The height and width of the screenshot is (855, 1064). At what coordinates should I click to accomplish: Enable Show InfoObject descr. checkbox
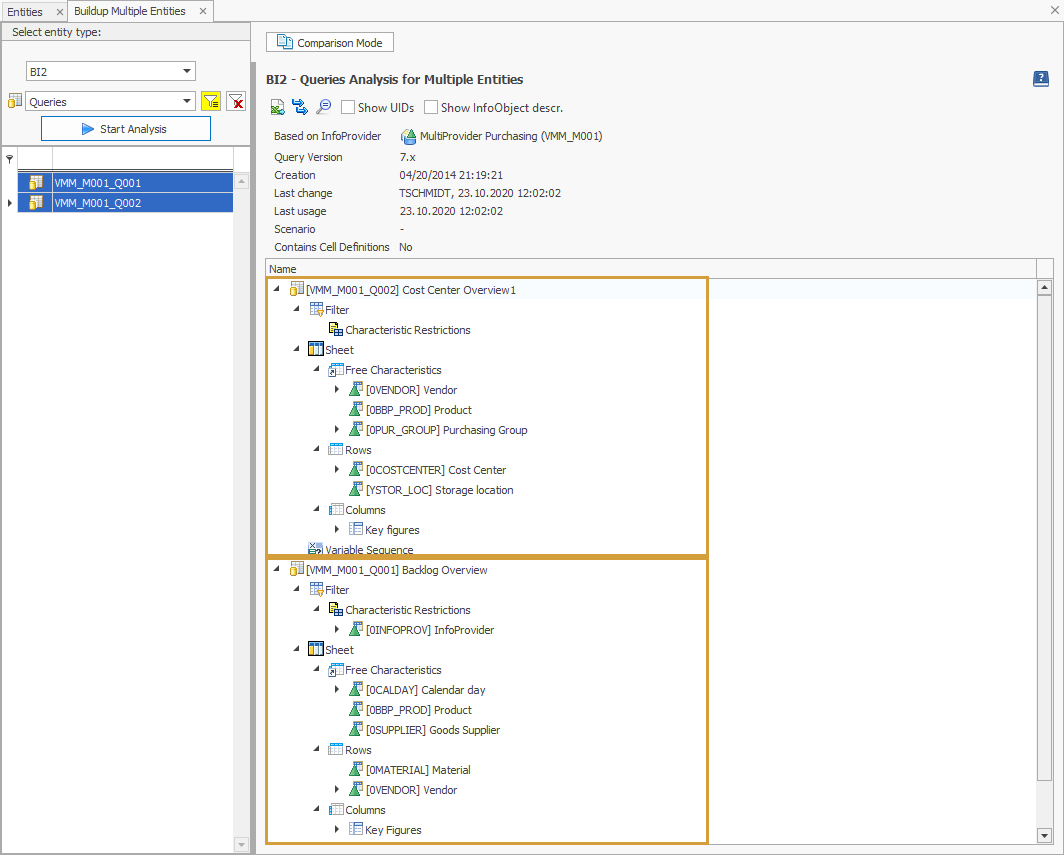[432, 107]
